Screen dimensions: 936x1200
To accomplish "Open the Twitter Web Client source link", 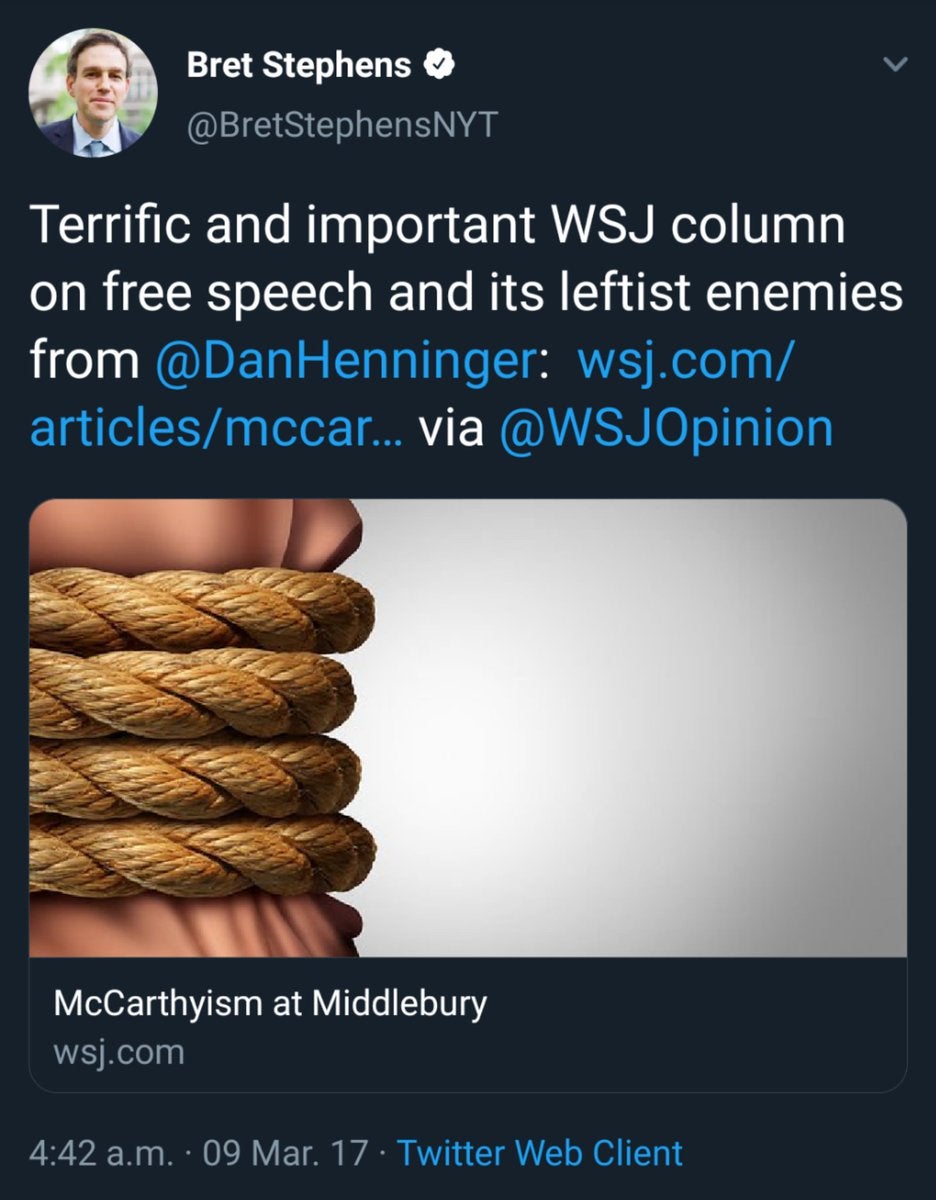I will point(540,1152).
